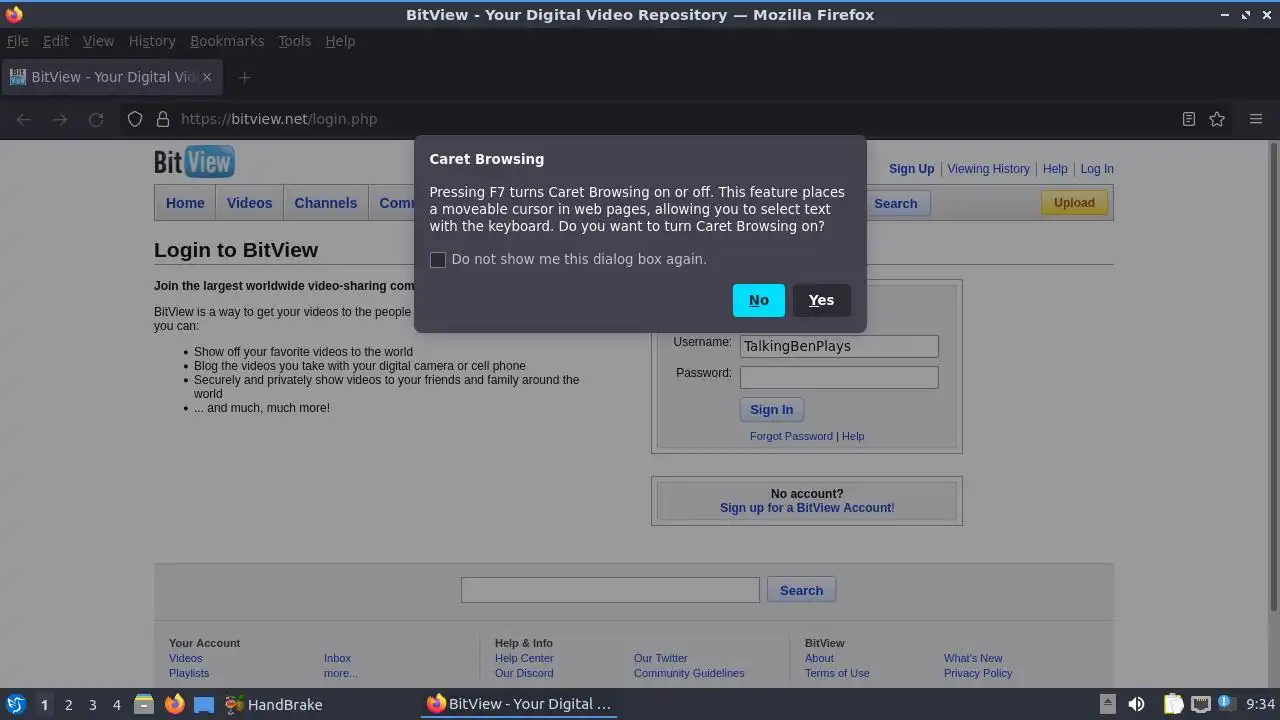Switch to workspace 3 in taskbar
The height and width of the screenshot is (720, 1280).
click(x=92, y=705)
